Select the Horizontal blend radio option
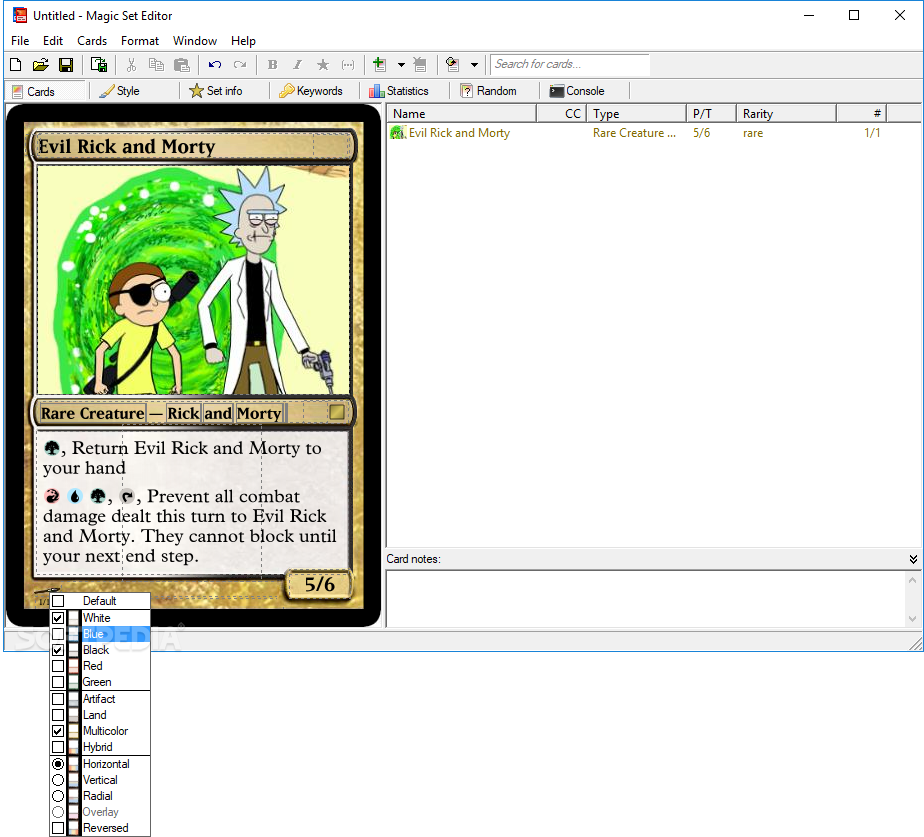This screenshot has width=924, height=837. (58, 764)
